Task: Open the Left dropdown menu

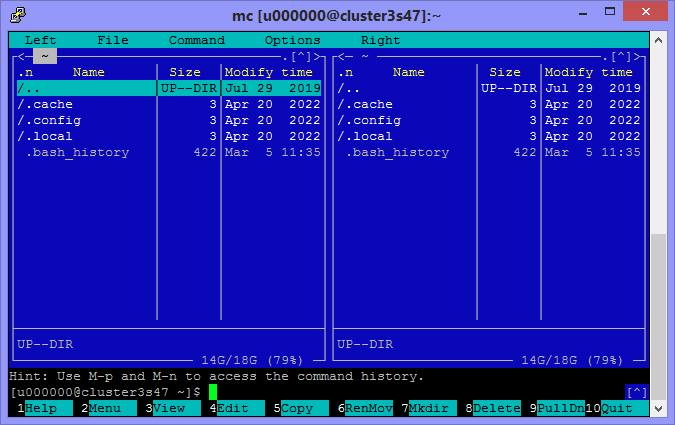Action: tap(40, 40)
